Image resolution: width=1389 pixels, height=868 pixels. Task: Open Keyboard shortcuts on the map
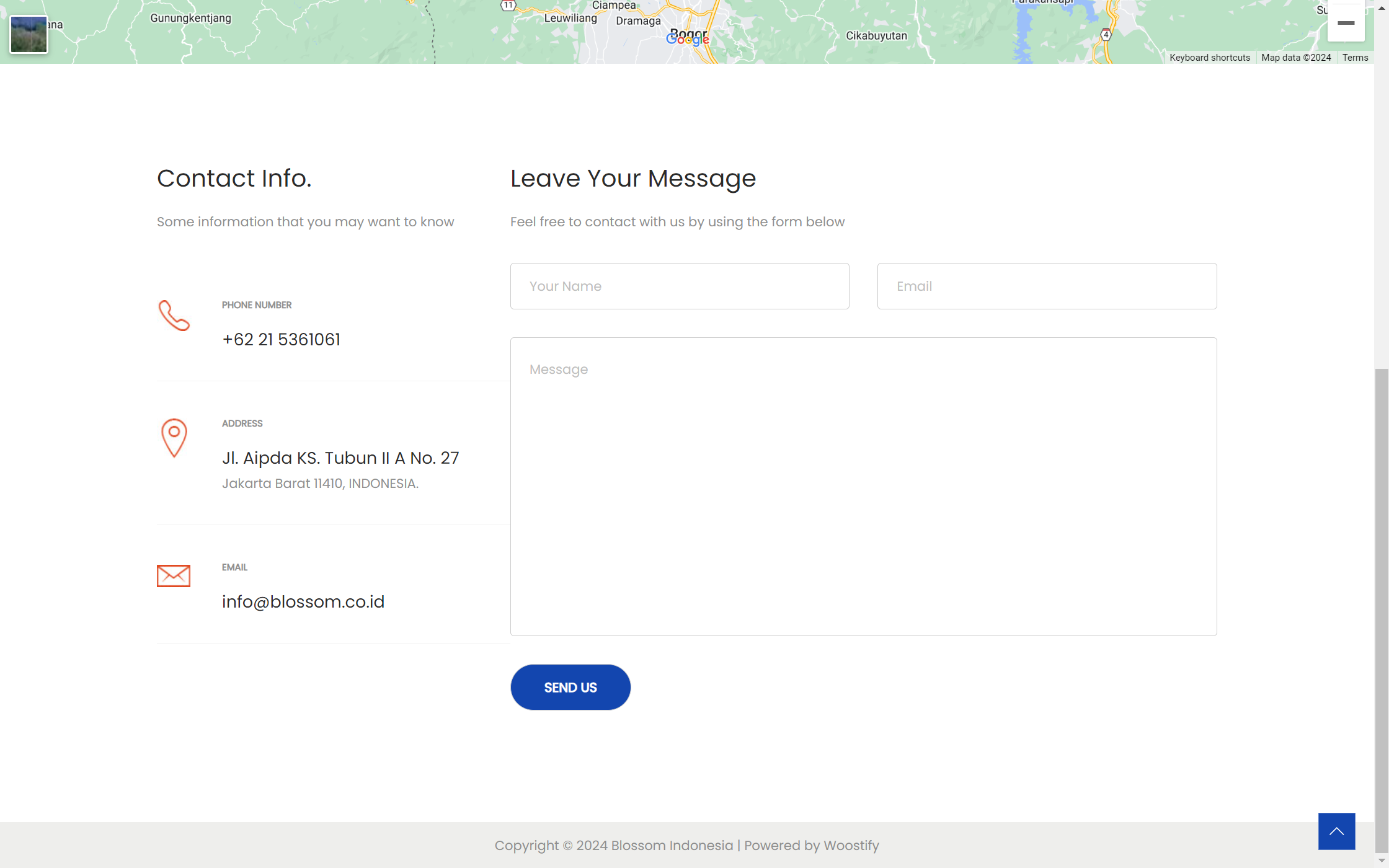pyautogui.click(x=1209, y=58)
